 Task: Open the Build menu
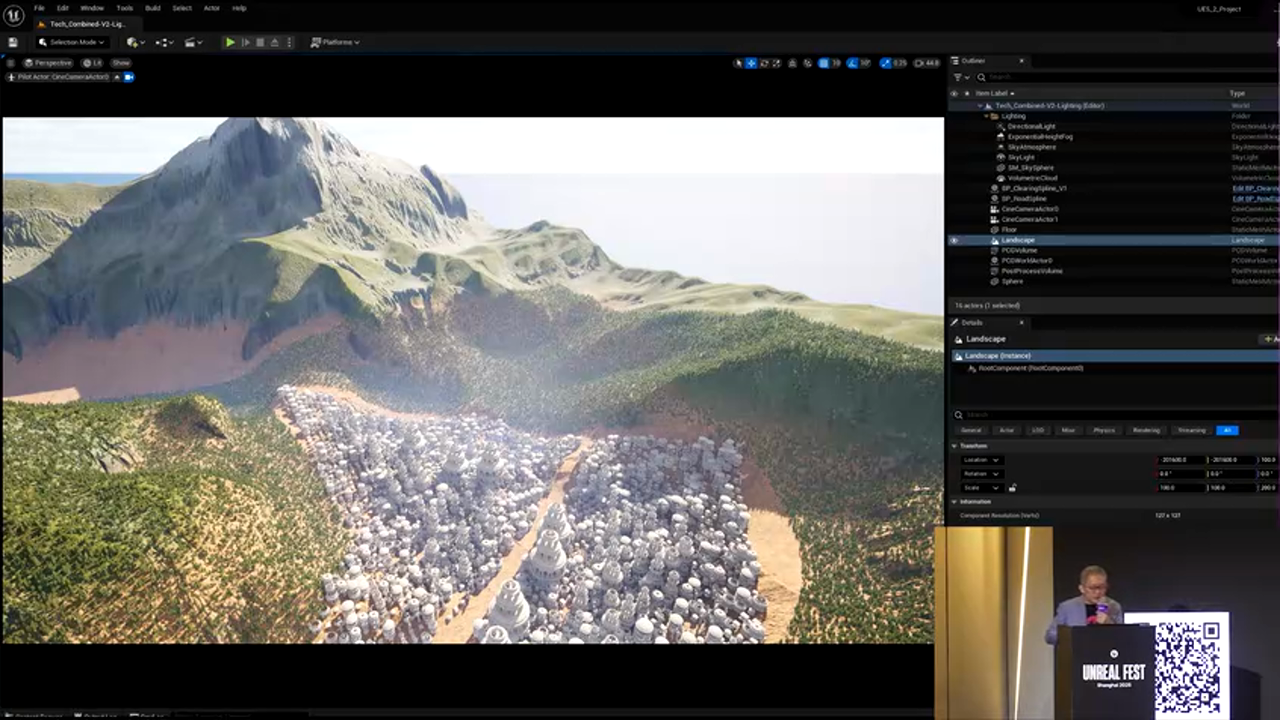tap(152, 8)
